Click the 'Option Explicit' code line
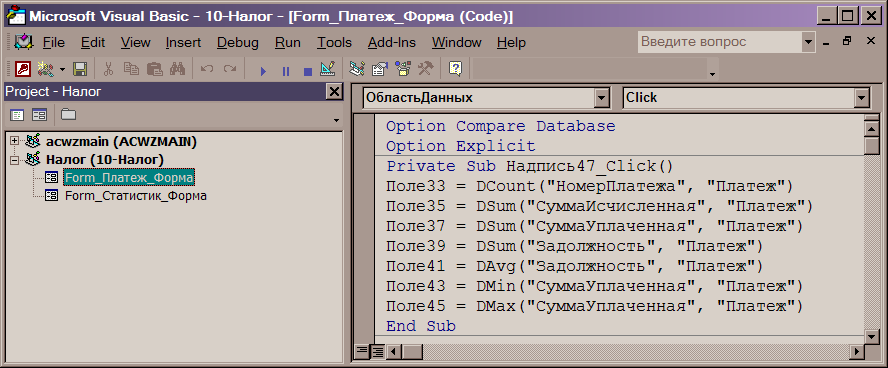Image resolution: width=888 pixels, height=368 pixels. tap(460, 146)
